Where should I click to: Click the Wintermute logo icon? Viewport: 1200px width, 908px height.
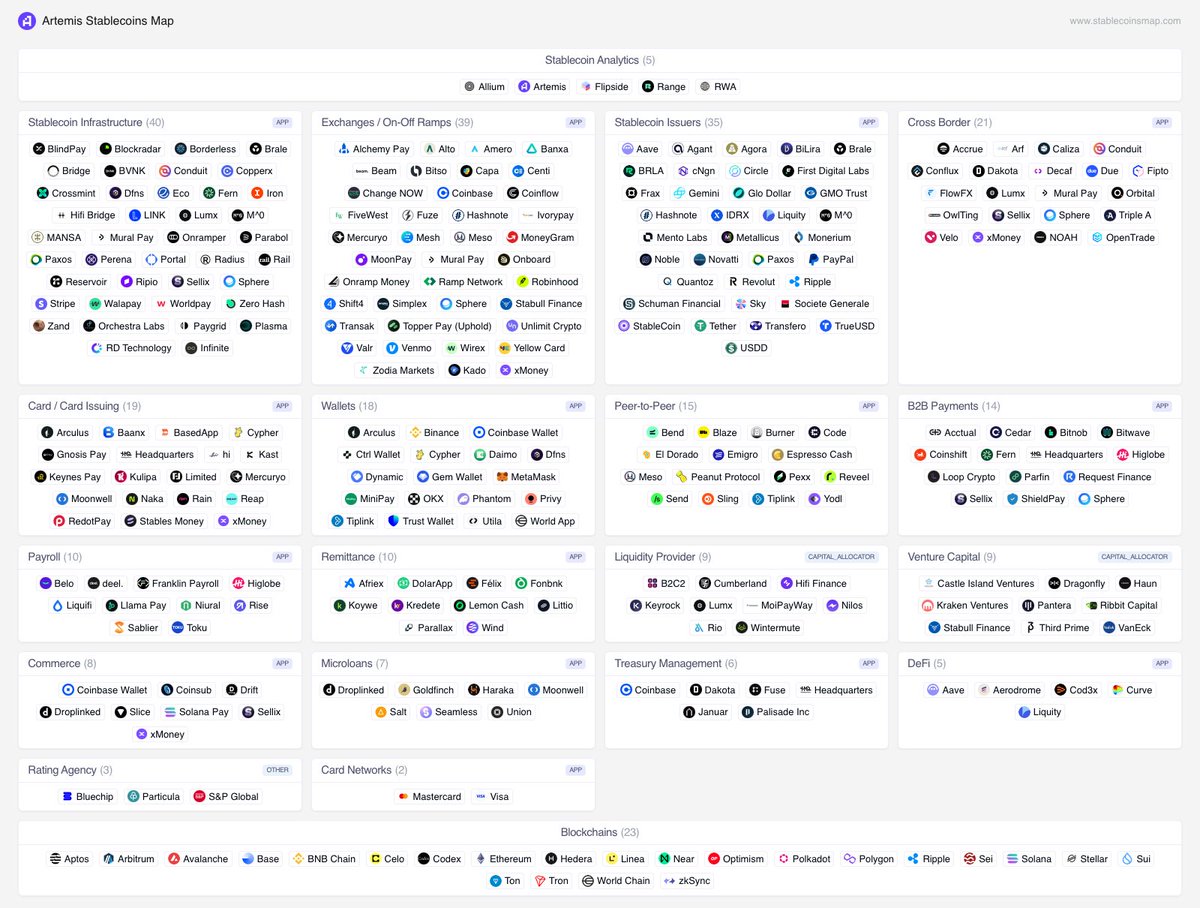click(742, 628)
